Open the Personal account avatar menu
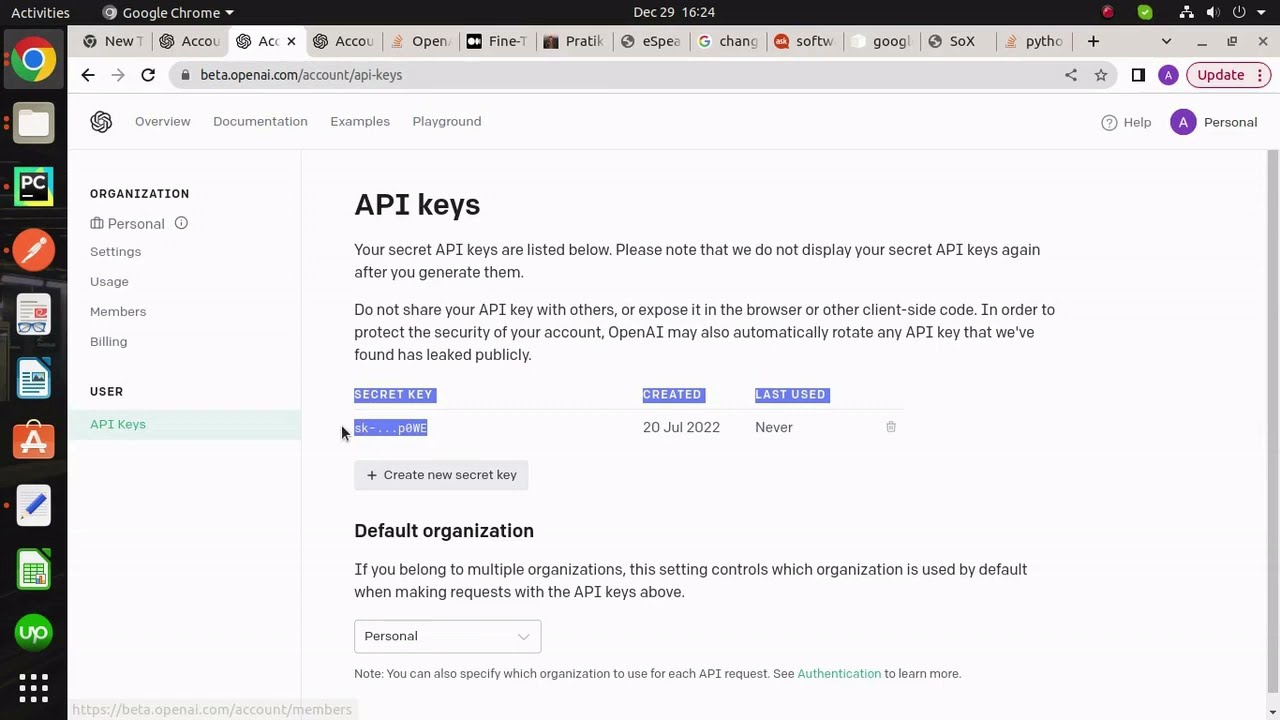Image resolution: width=1280 pixels, height=720 pixels. point(1183,122)
